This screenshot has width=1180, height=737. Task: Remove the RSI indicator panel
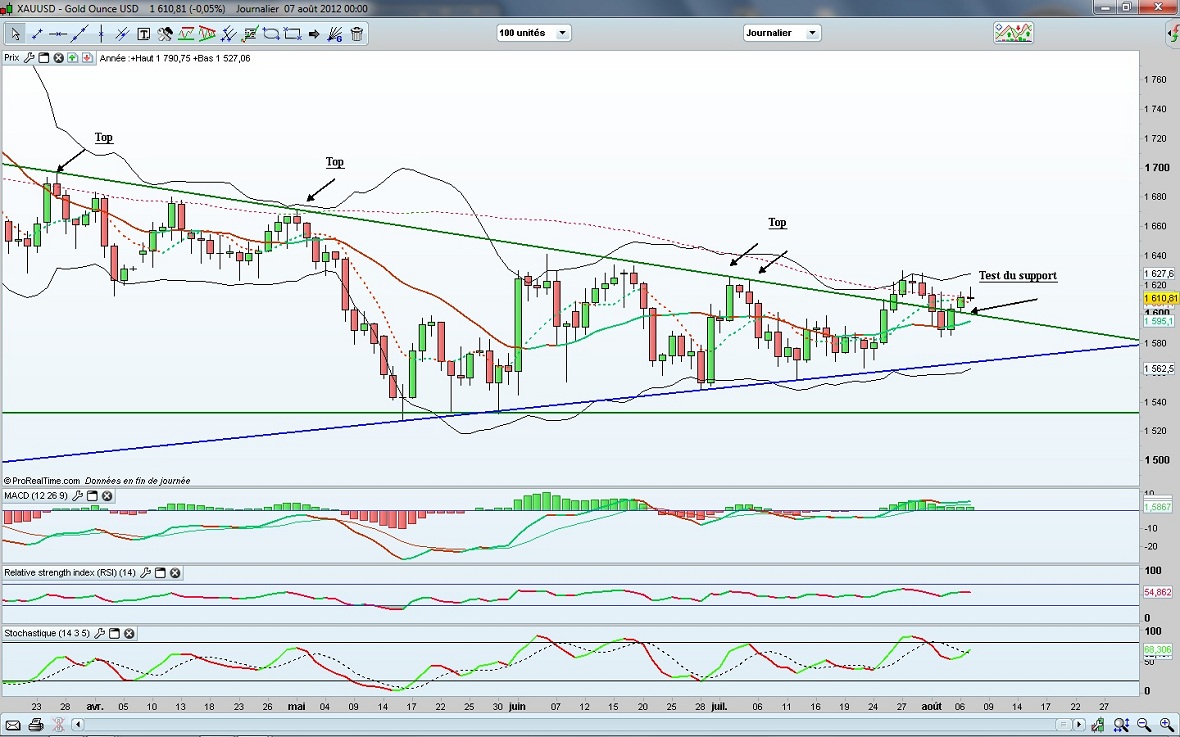[175, 573]
